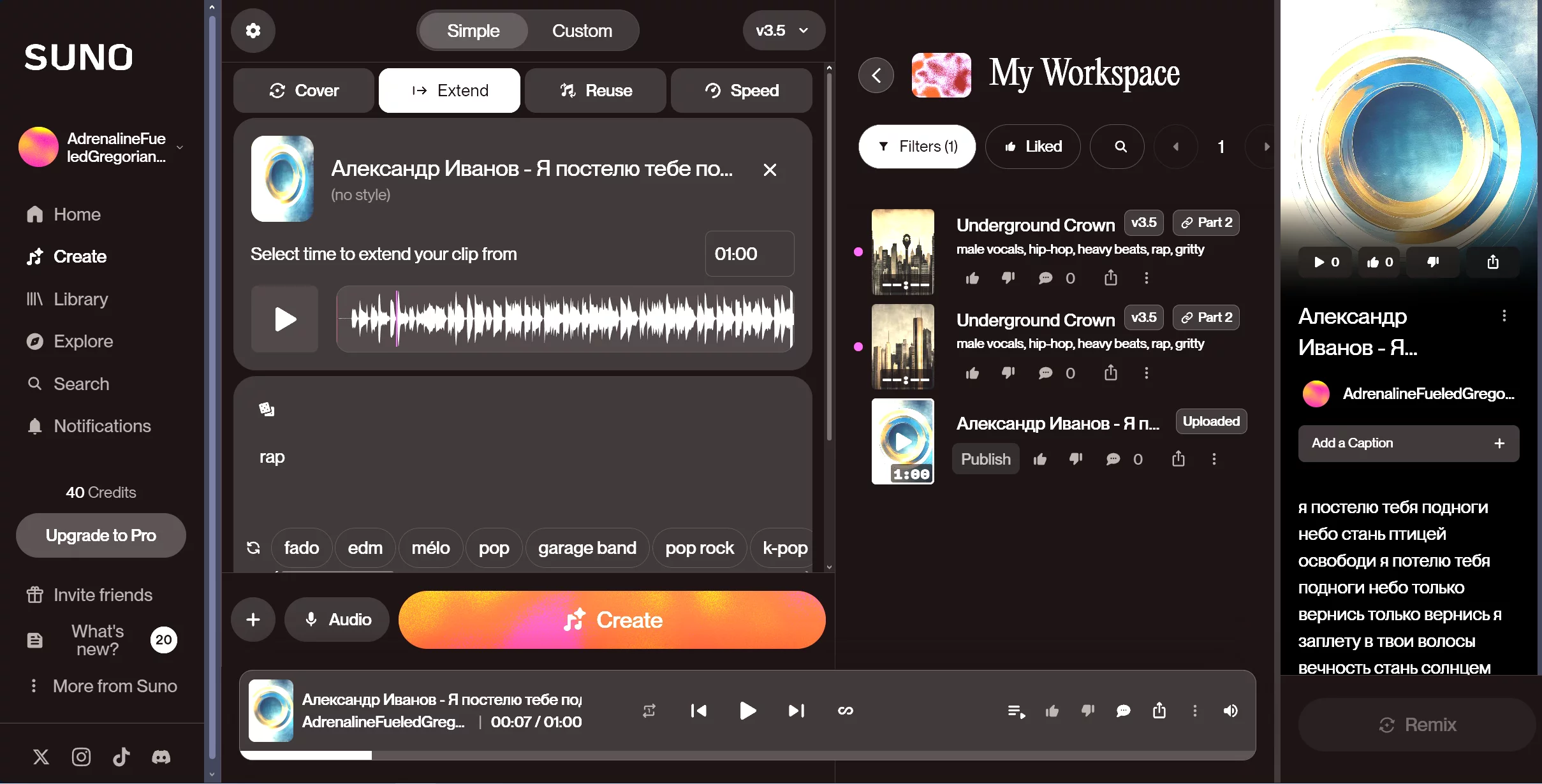This screenshot has height=784, width=1542.
Task: Remove the selected clip with the X icon
Action: (x=770, y=170)
